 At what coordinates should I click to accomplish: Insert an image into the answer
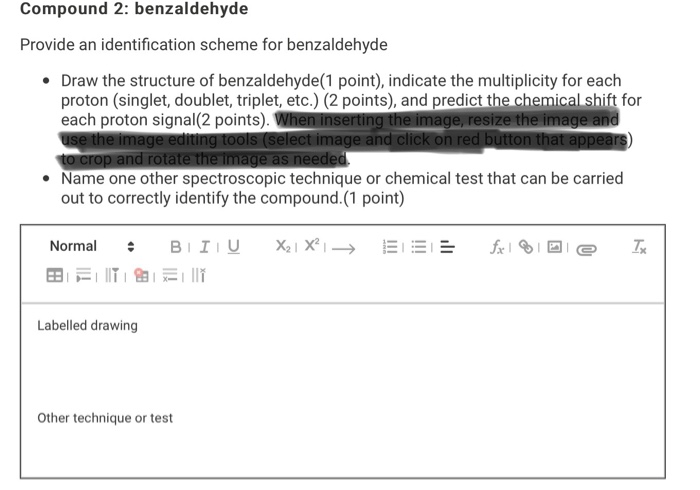pyautogui.click(x=554, y=246)
